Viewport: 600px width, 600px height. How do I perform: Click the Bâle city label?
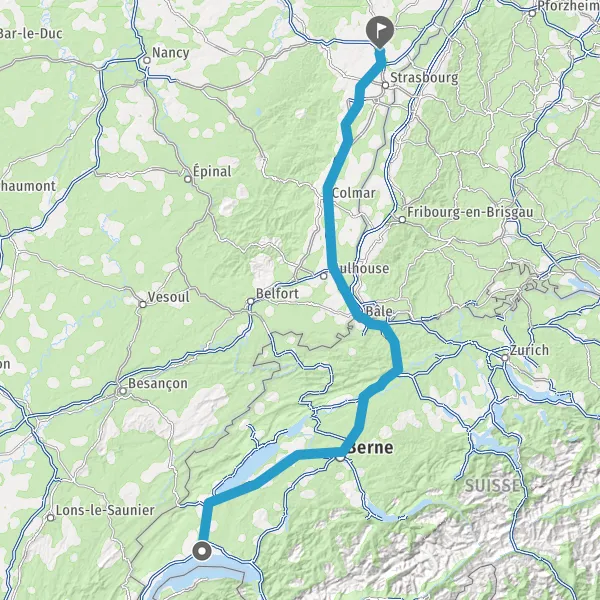click(379, 310)
